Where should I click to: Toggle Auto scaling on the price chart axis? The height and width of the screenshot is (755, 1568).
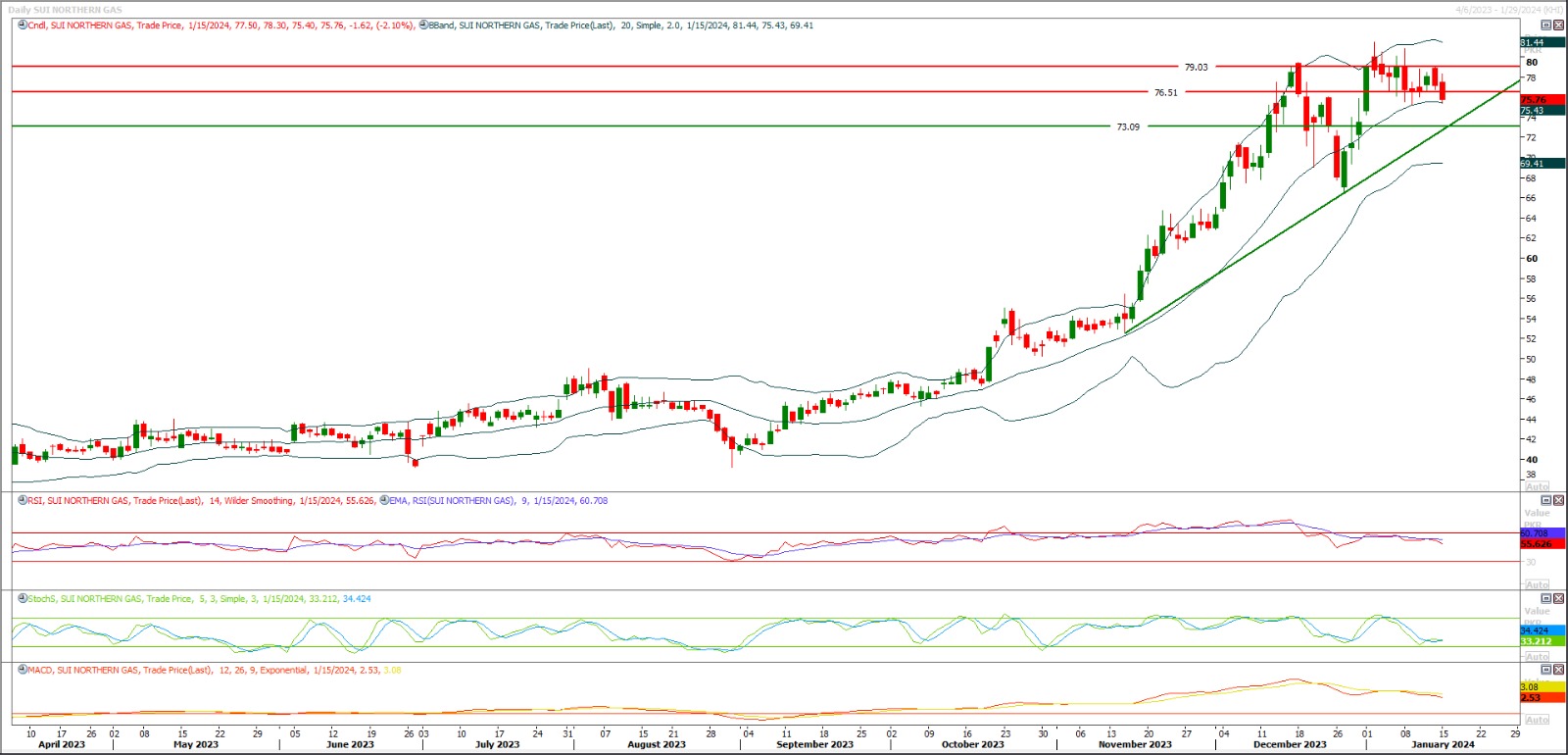coord(1537,486)
